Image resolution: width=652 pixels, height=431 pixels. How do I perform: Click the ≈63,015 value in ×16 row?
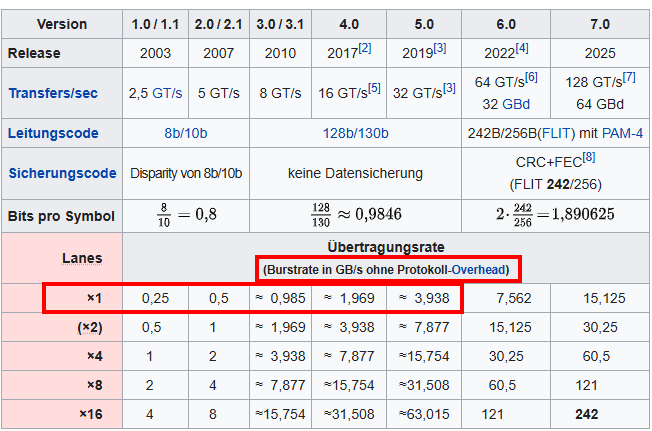point(424,414)
